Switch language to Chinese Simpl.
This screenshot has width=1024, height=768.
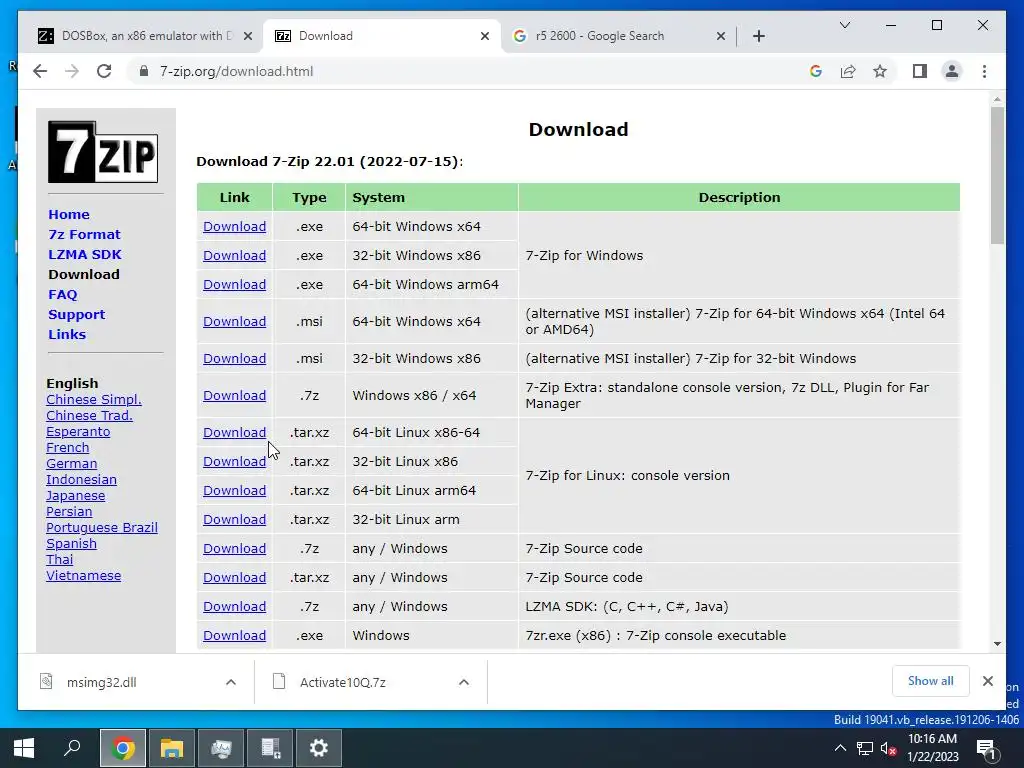(x=93, y=400)
